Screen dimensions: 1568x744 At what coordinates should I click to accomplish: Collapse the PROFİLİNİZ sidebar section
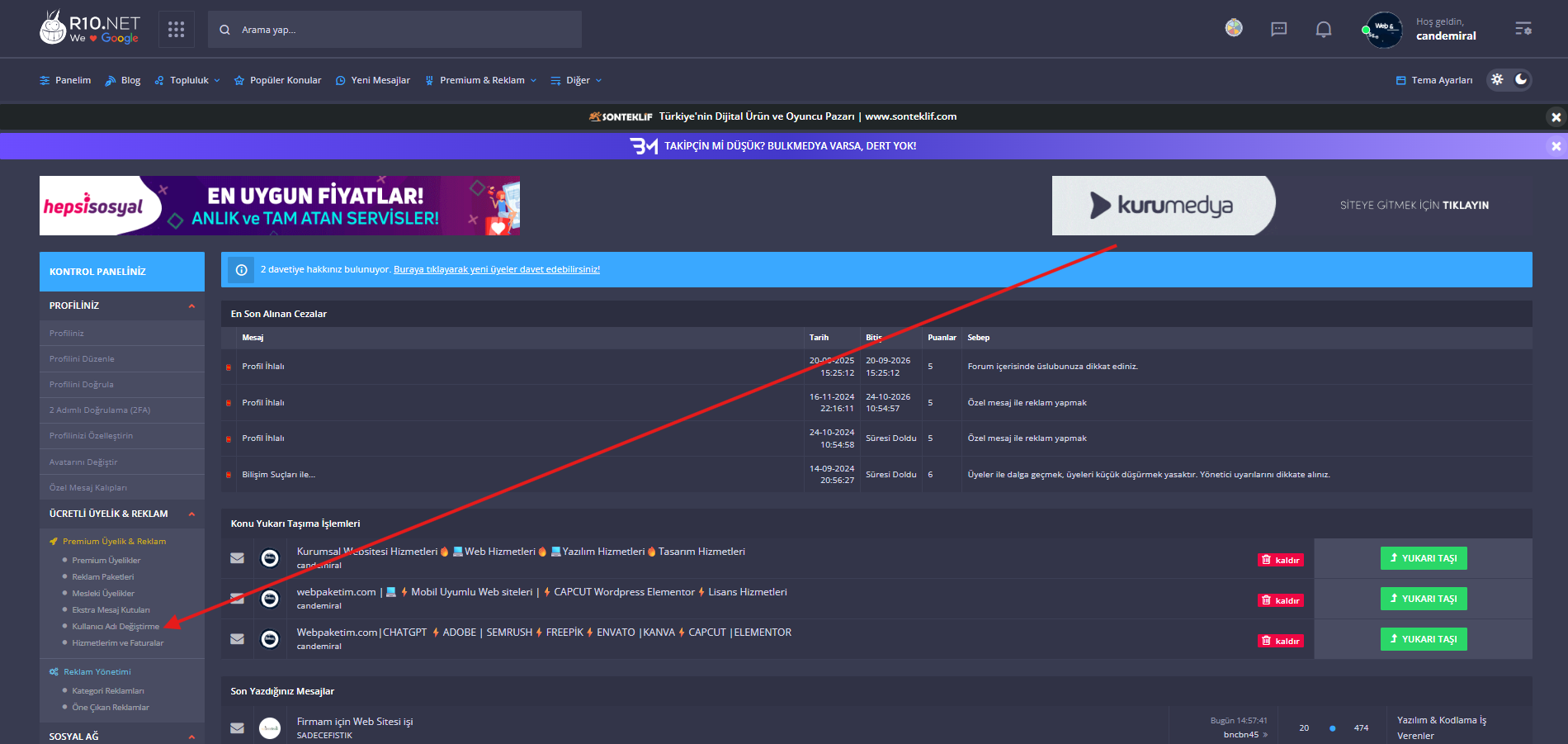191,306
